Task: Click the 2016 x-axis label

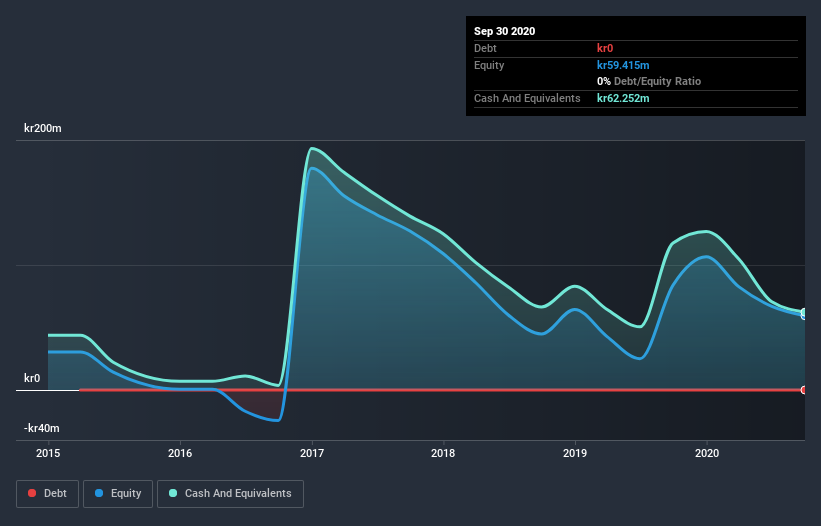Action: point(180,453)
